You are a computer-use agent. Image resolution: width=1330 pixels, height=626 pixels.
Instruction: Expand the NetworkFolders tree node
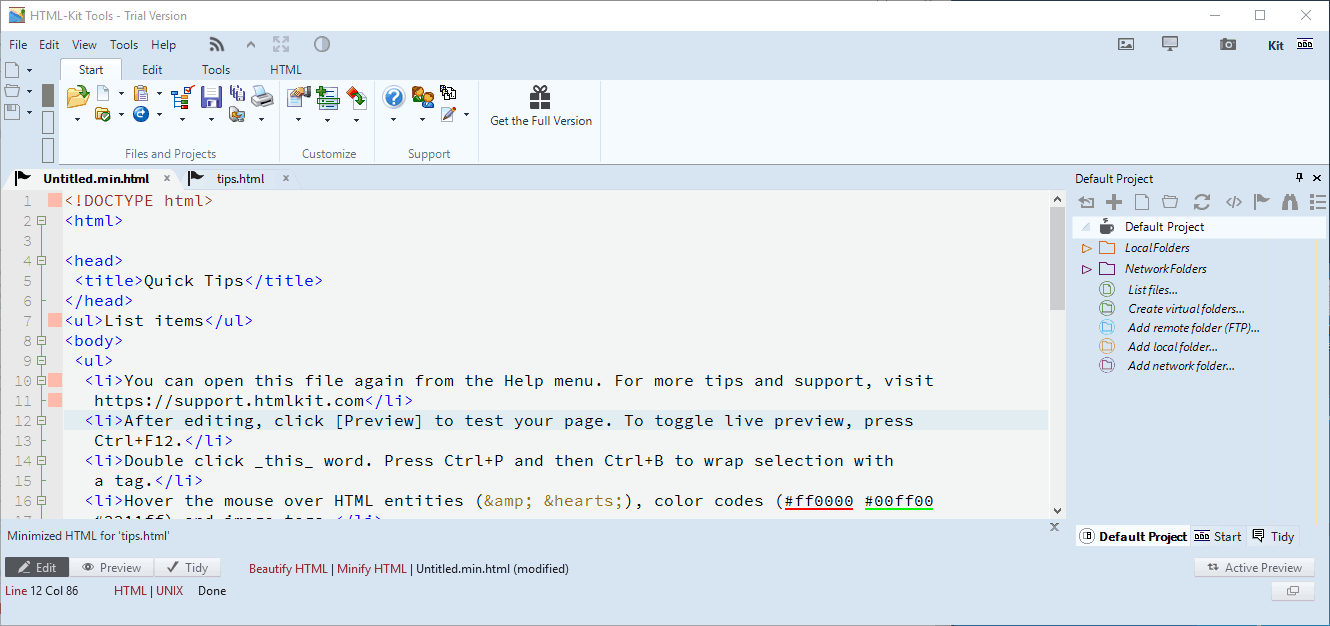(1087, 269)
